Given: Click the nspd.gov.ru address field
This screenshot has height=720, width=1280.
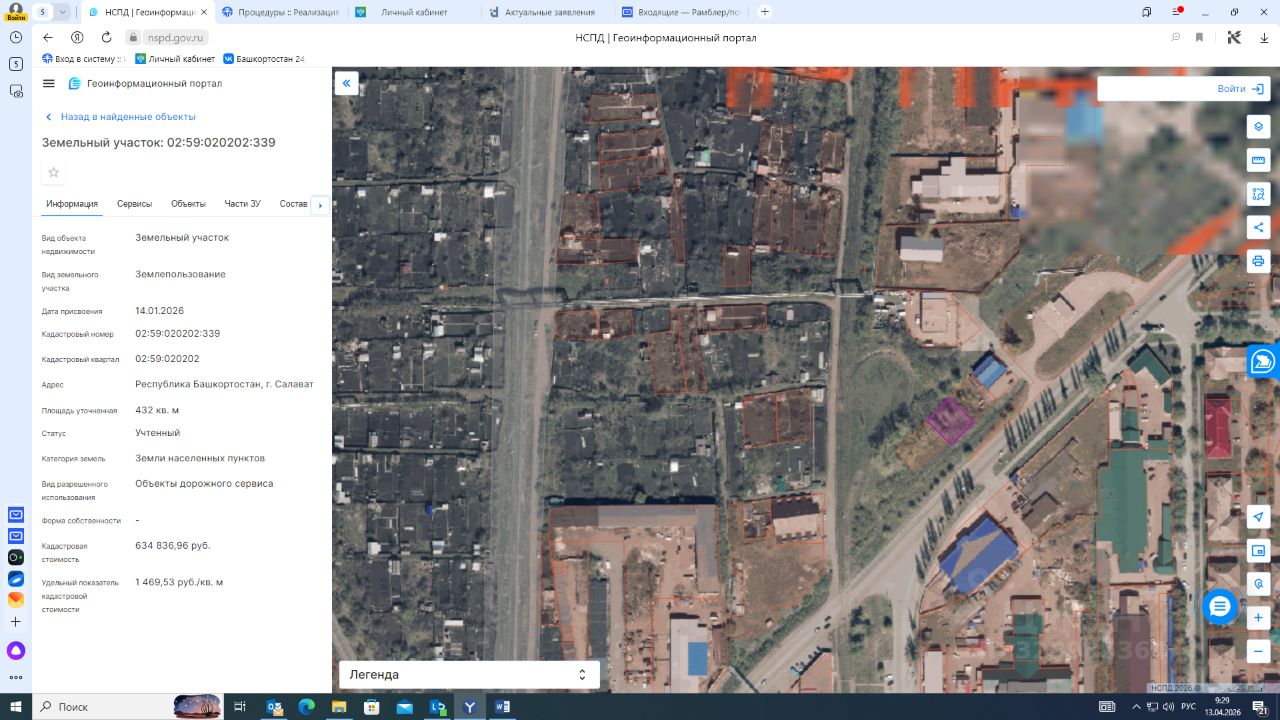Looking at the screenshot, I should [175, 37].
